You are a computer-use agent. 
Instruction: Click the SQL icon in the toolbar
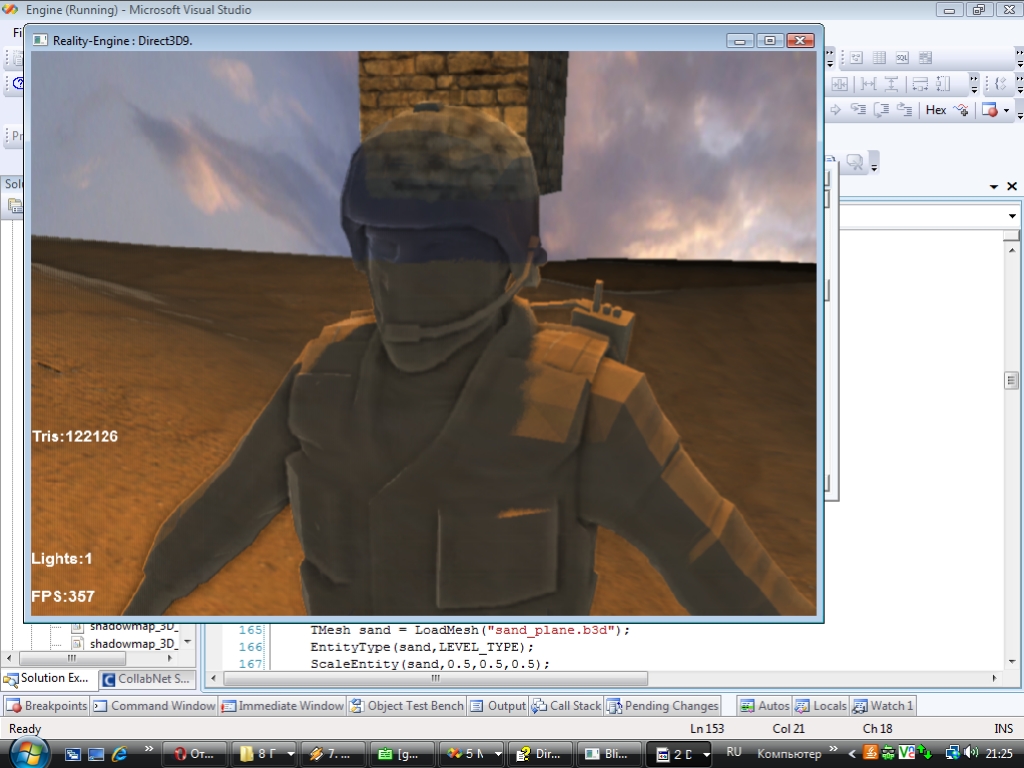903,58
